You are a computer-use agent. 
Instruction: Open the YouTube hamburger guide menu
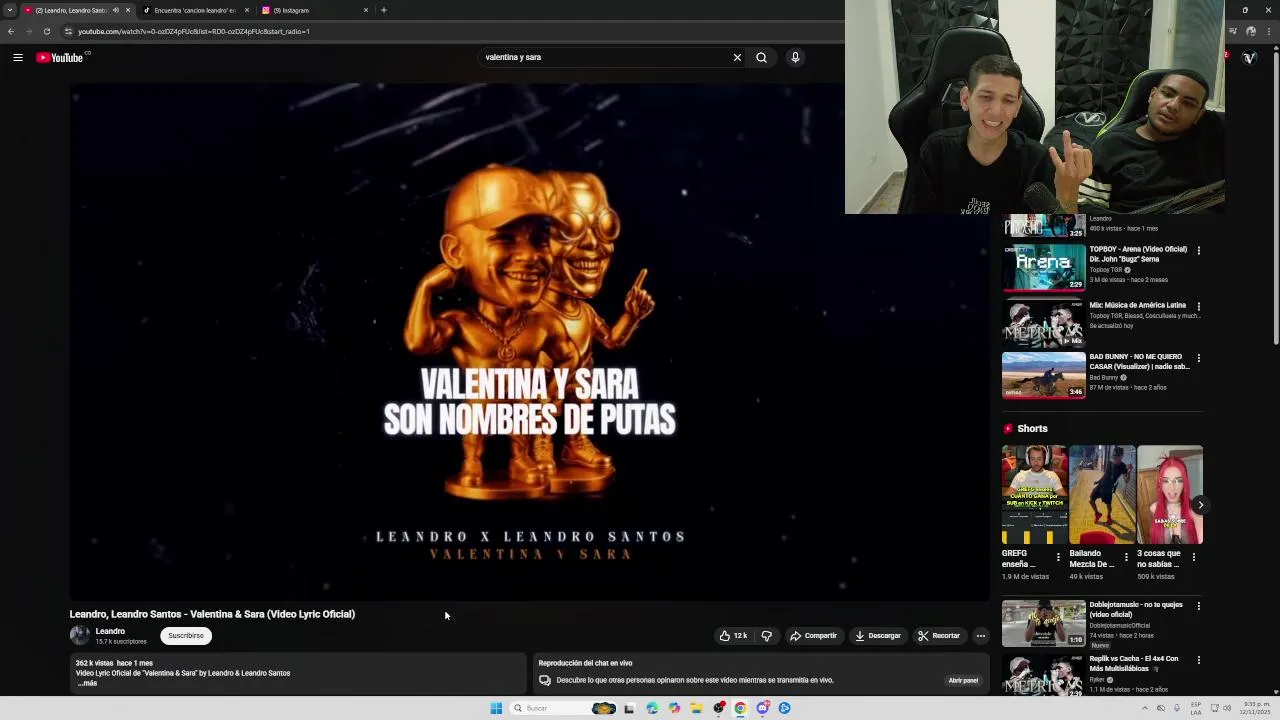click(x=18, y=57)
